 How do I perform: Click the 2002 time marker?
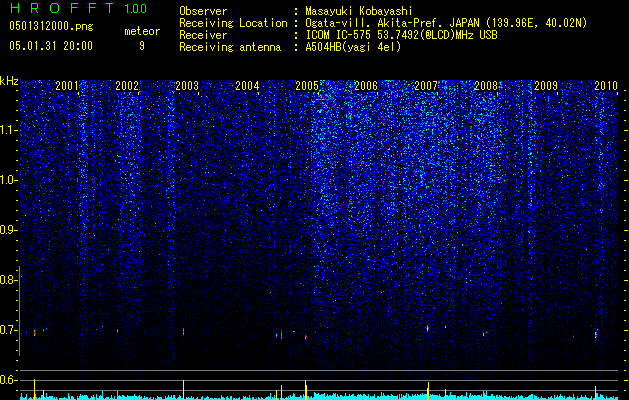(x=127, y=85)
